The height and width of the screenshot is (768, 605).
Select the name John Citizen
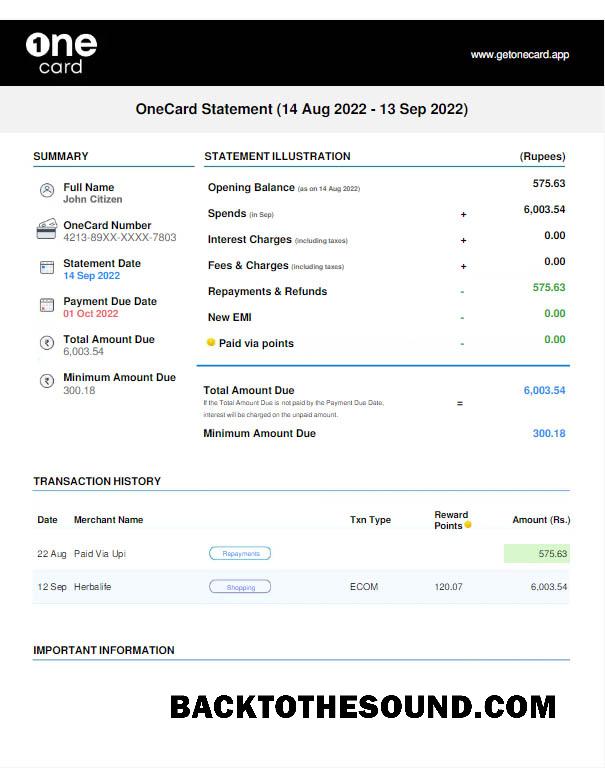tap(93, 199)
